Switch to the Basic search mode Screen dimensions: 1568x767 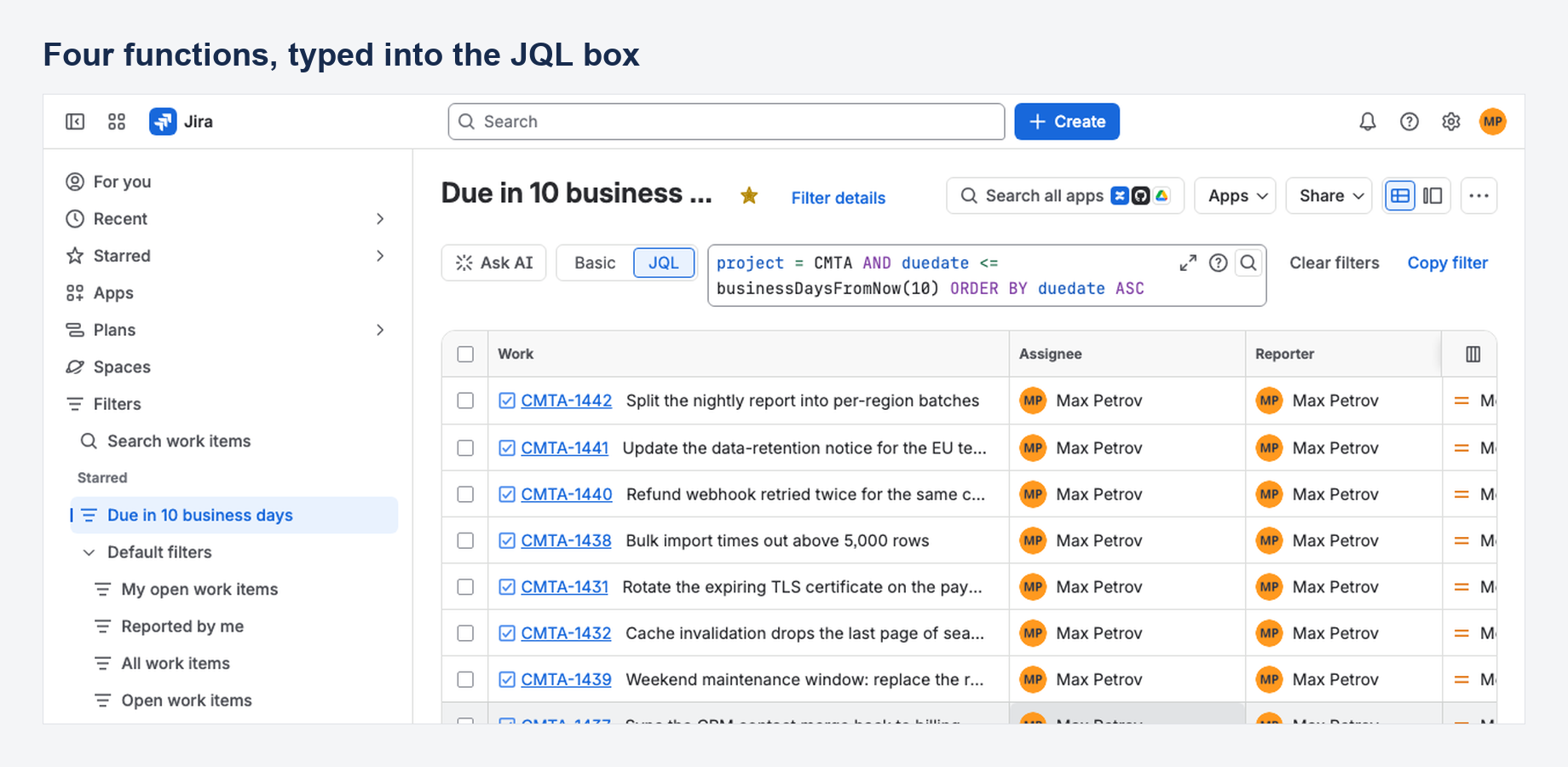(595, 263)
